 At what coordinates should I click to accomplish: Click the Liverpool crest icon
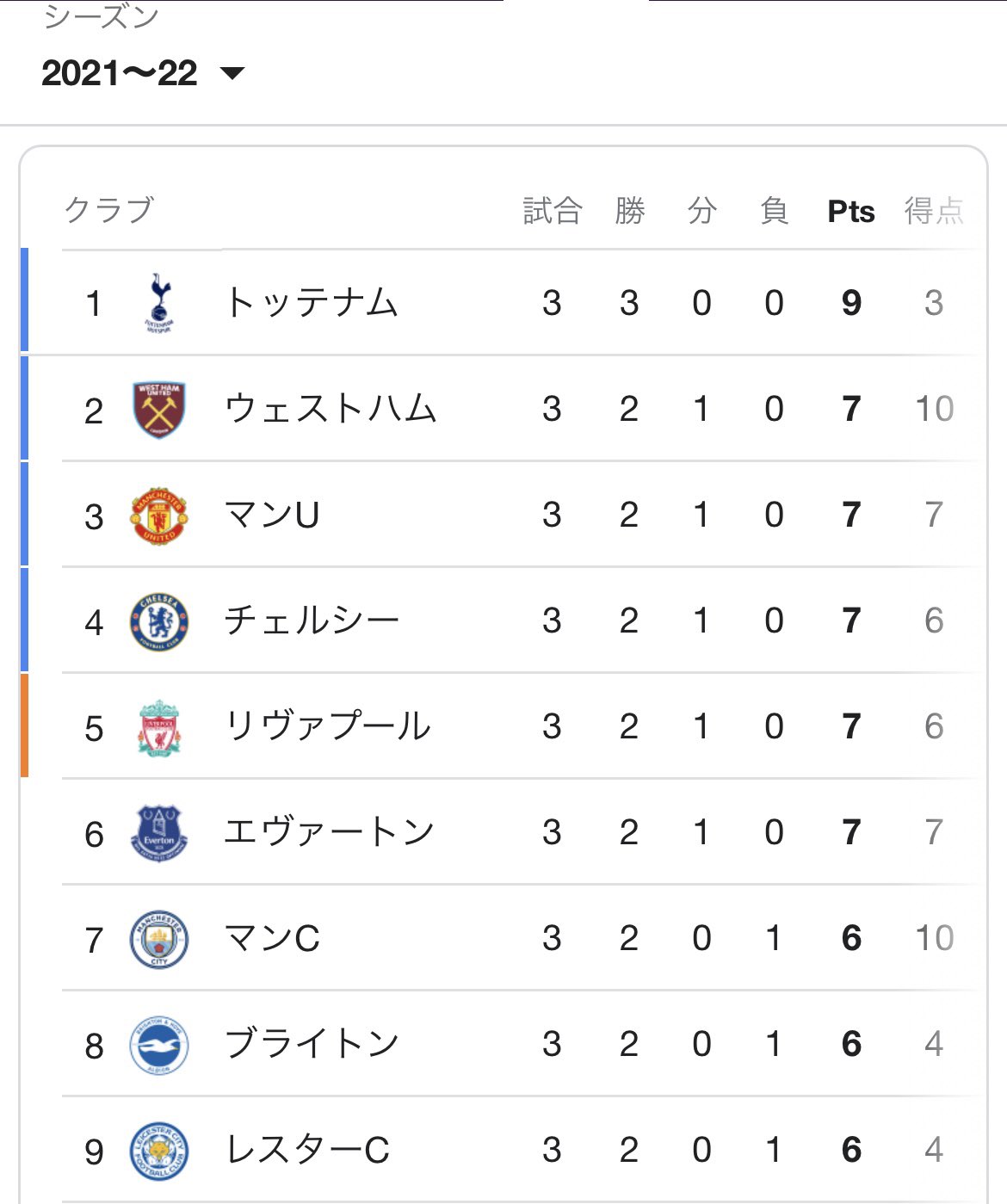[159, 728]
